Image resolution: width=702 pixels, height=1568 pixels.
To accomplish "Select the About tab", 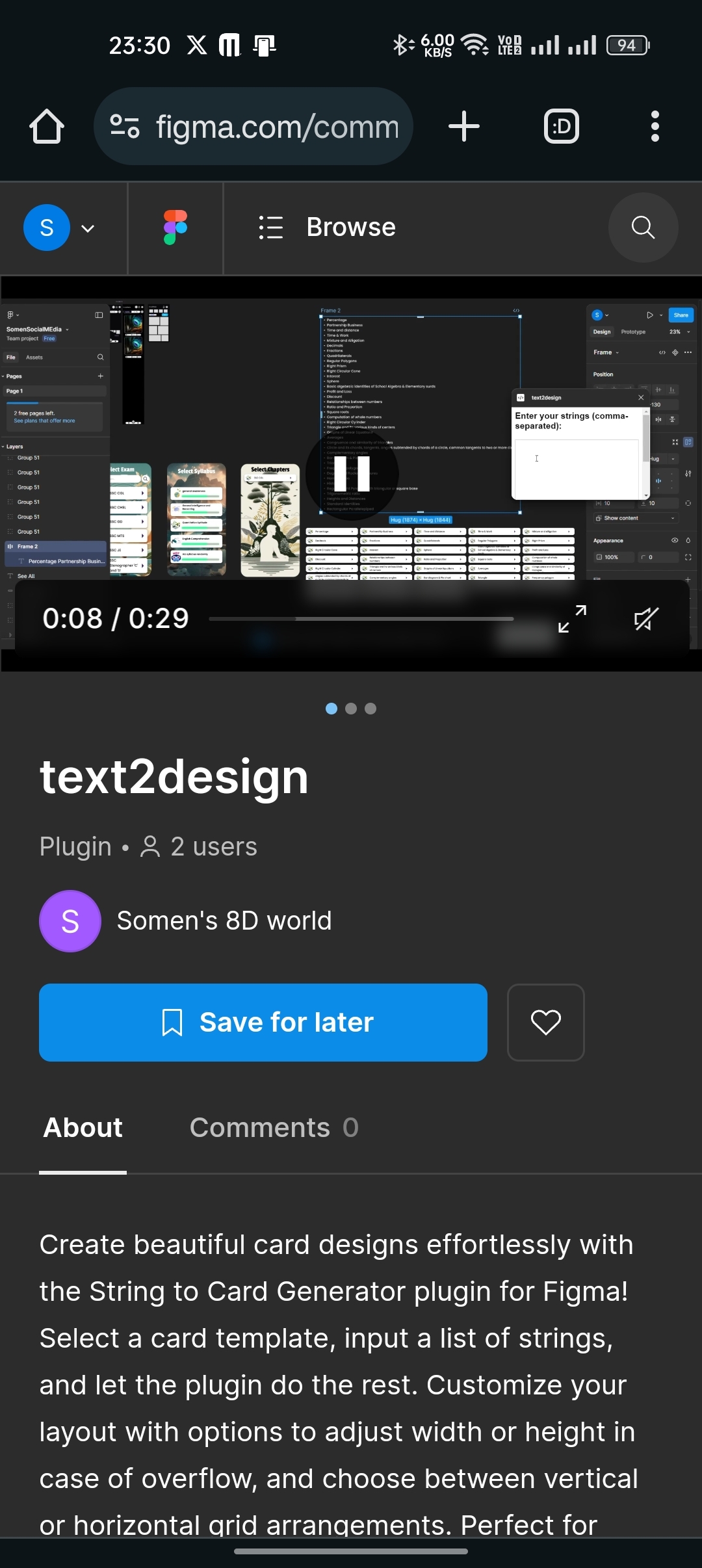I will (83, 1128).
